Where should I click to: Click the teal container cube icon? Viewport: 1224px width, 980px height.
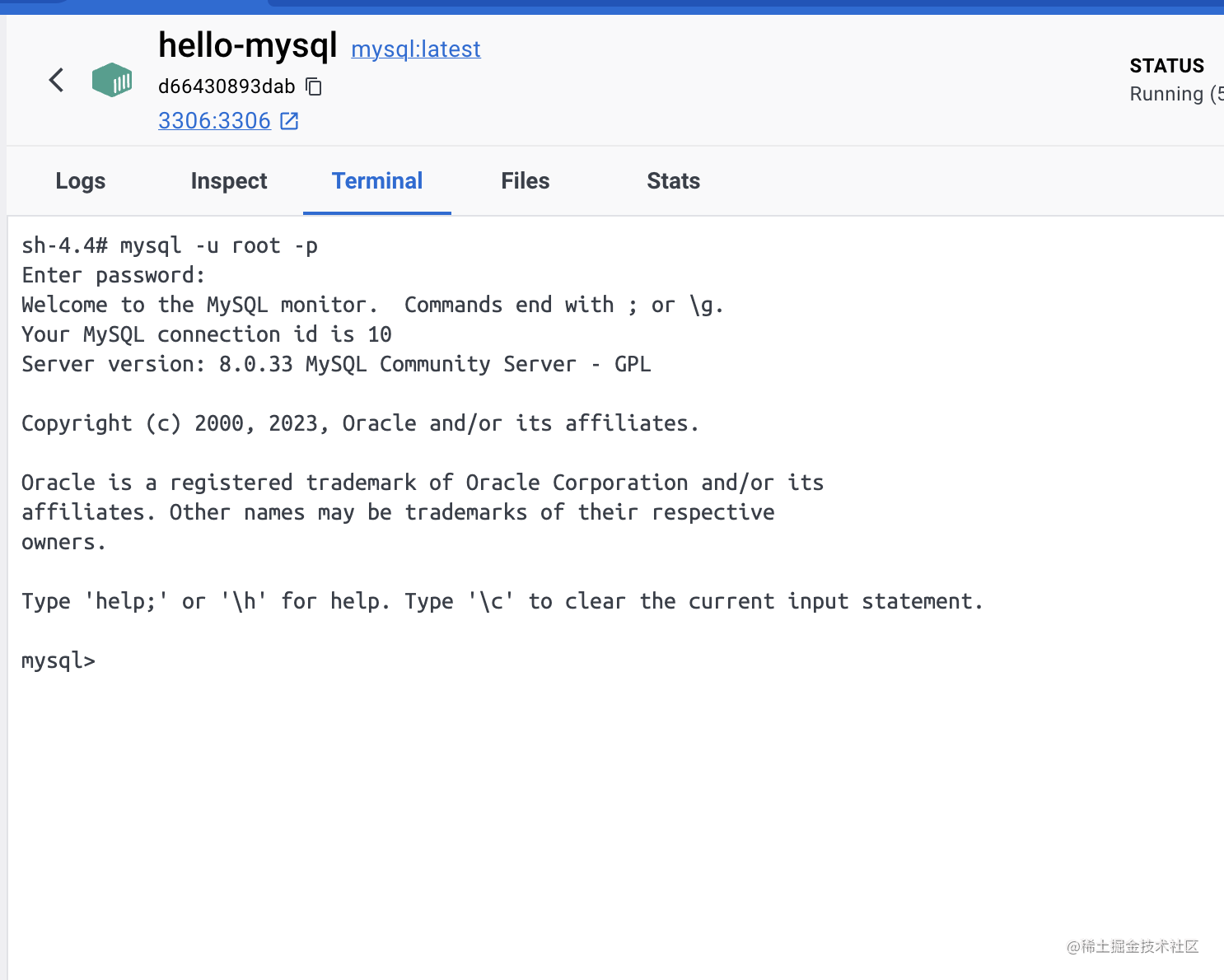coord(112,80)
